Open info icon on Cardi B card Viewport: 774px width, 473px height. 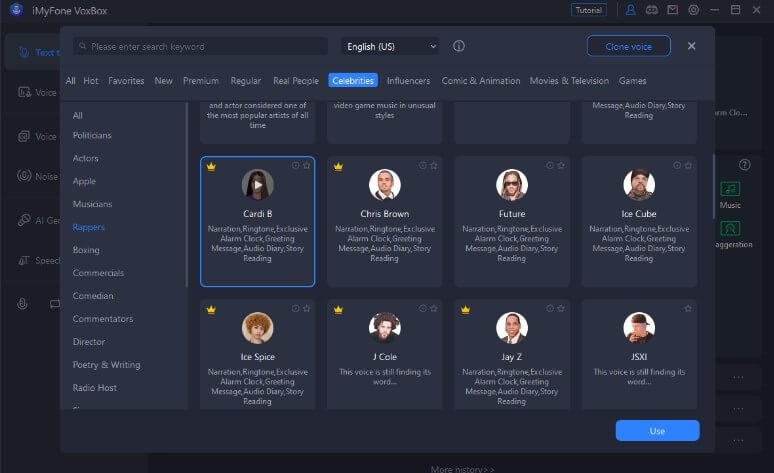click(x=295, y=165)
